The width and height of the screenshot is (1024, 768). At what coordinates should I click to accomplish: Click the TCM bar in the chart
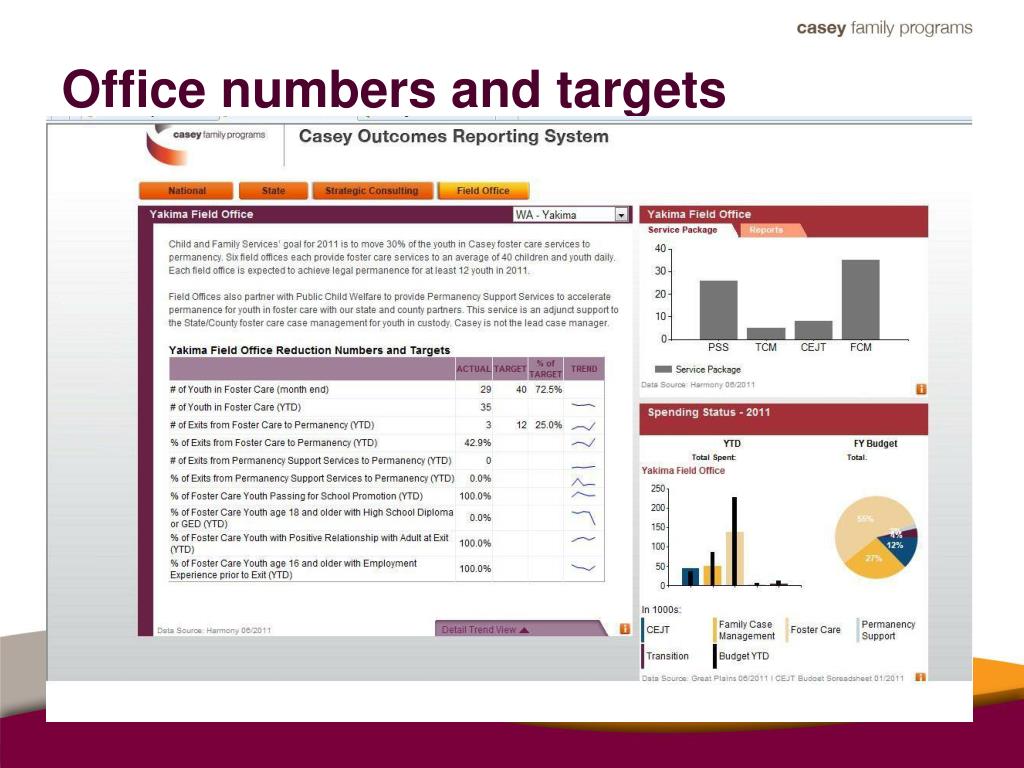(x=766, y=333)
